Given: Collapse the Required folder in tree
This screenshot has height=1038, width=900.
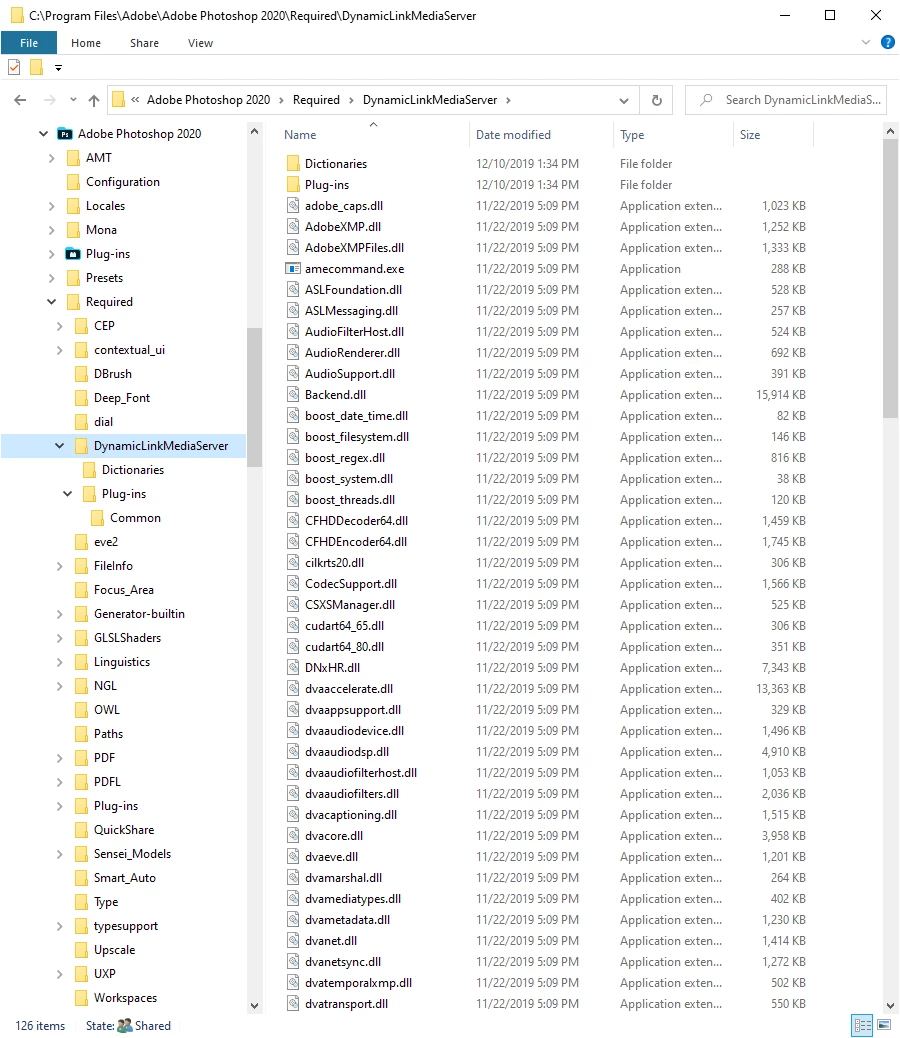Looking at the screenshot, I should tap(52, 302).
